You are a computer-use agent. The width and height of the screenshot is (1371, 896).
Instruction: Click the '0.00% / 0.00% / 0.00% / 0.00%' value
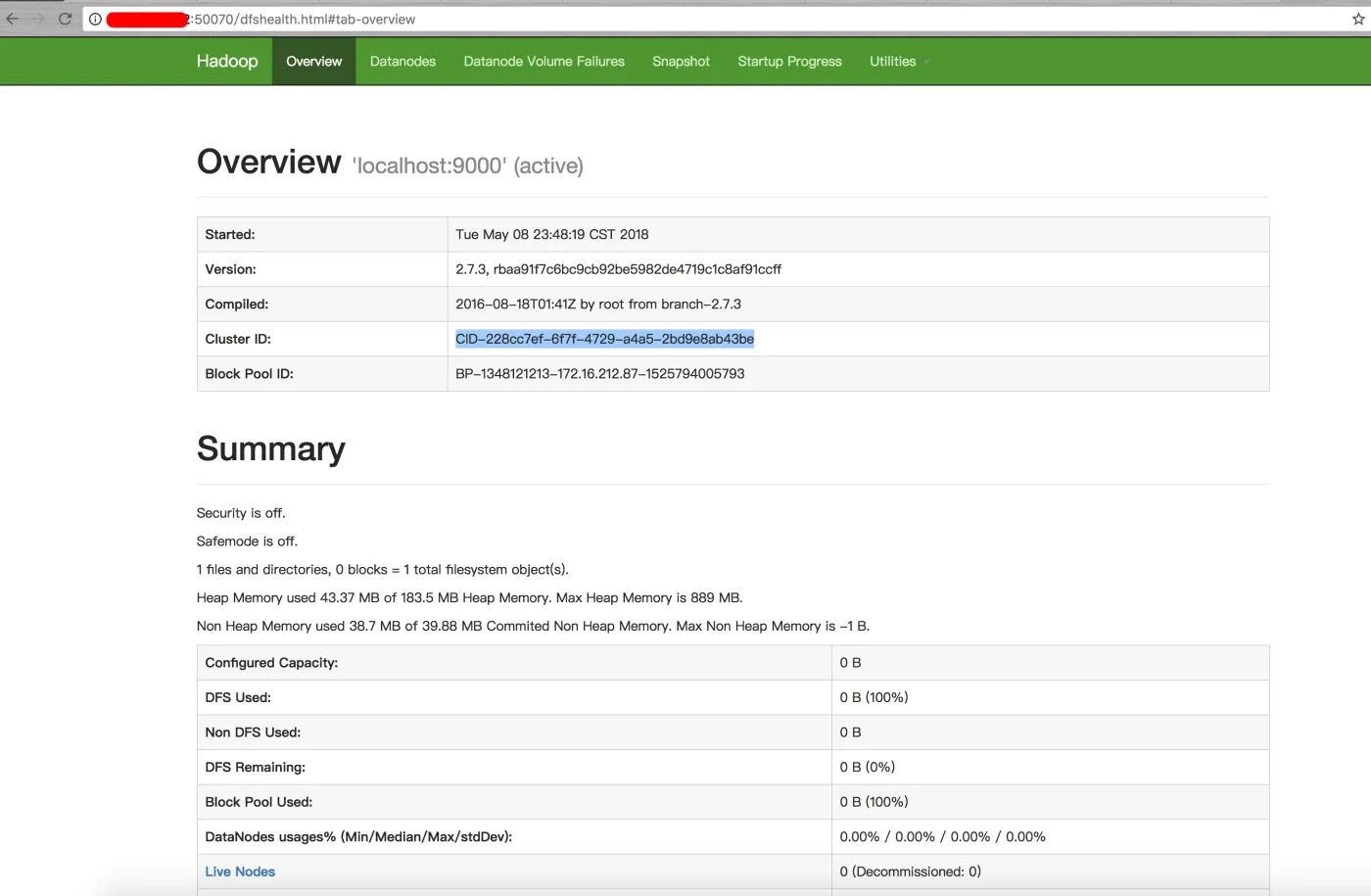(942, 837)
